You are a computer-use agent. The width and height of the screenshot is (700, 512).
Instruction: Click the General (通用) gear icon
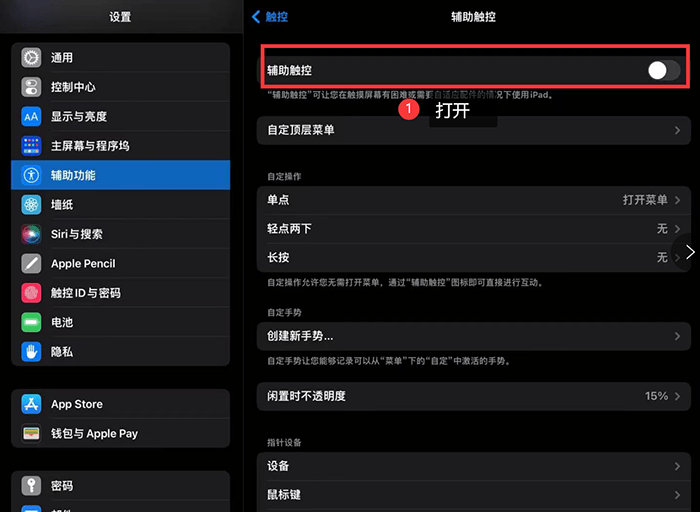pyautogui.click(x=31, y=58)
